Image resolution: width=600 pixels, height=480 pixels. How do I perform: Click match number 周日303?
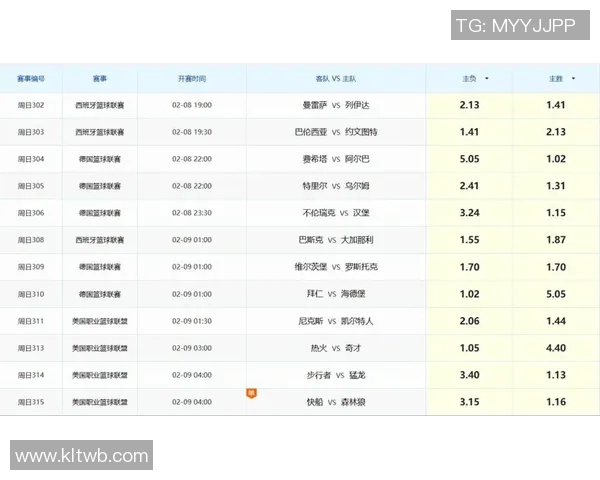pos(31,132)
